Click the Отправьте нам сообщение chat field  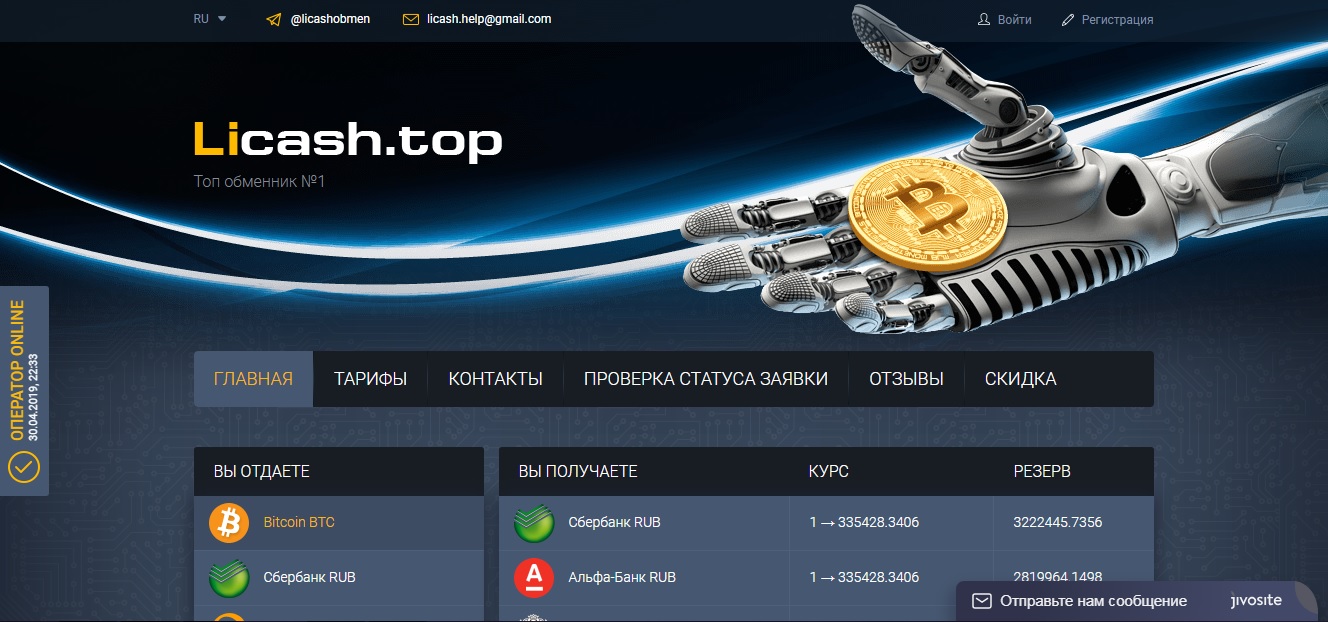click(x=1093, y=601)
